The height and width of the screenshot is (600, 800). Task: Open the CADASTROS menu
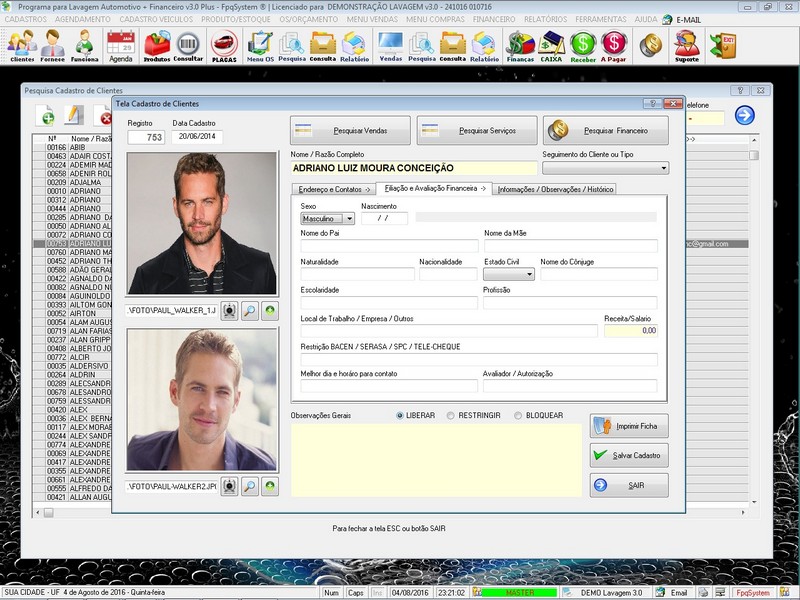click(x=26, y=19)
